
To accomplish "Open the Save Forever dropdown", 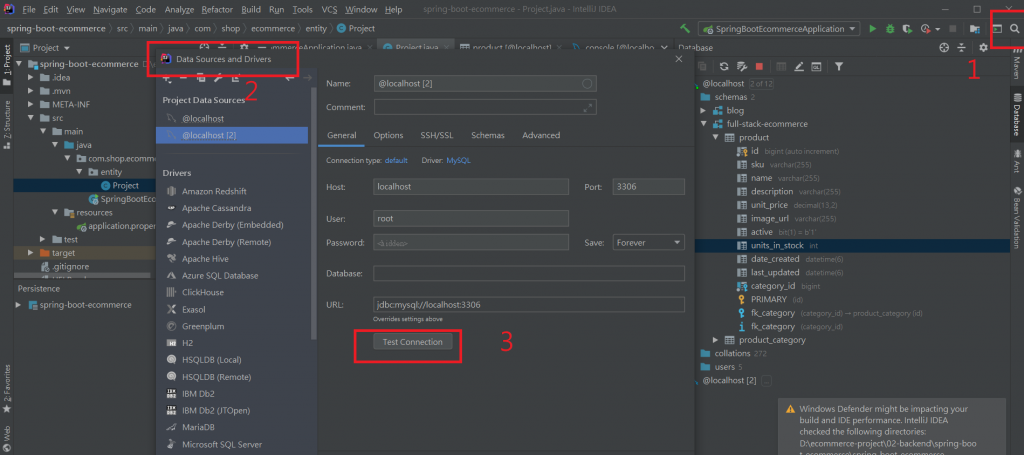I will tap(648, 242).
